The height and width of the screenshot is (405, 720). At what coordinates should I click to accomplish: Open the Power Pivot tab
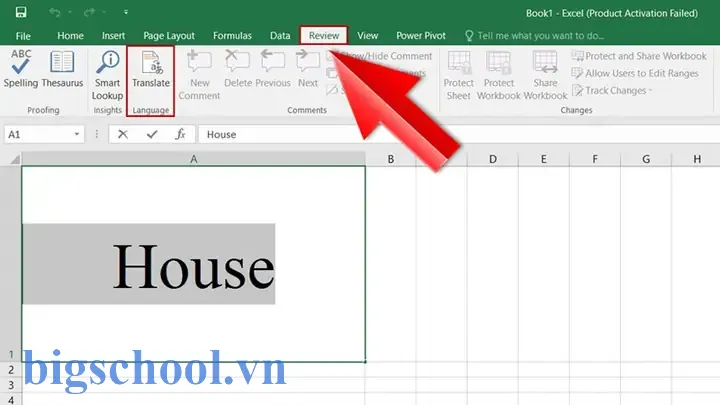(421, 36)
